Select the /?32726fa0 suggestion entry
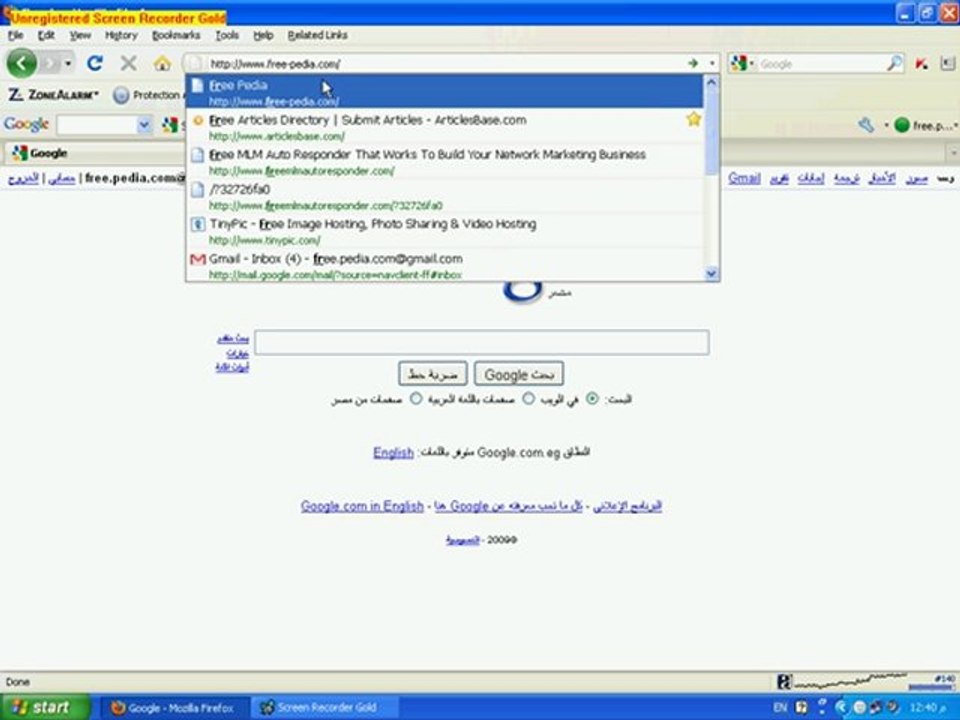 pyautogui.click(x=445, y=197)
